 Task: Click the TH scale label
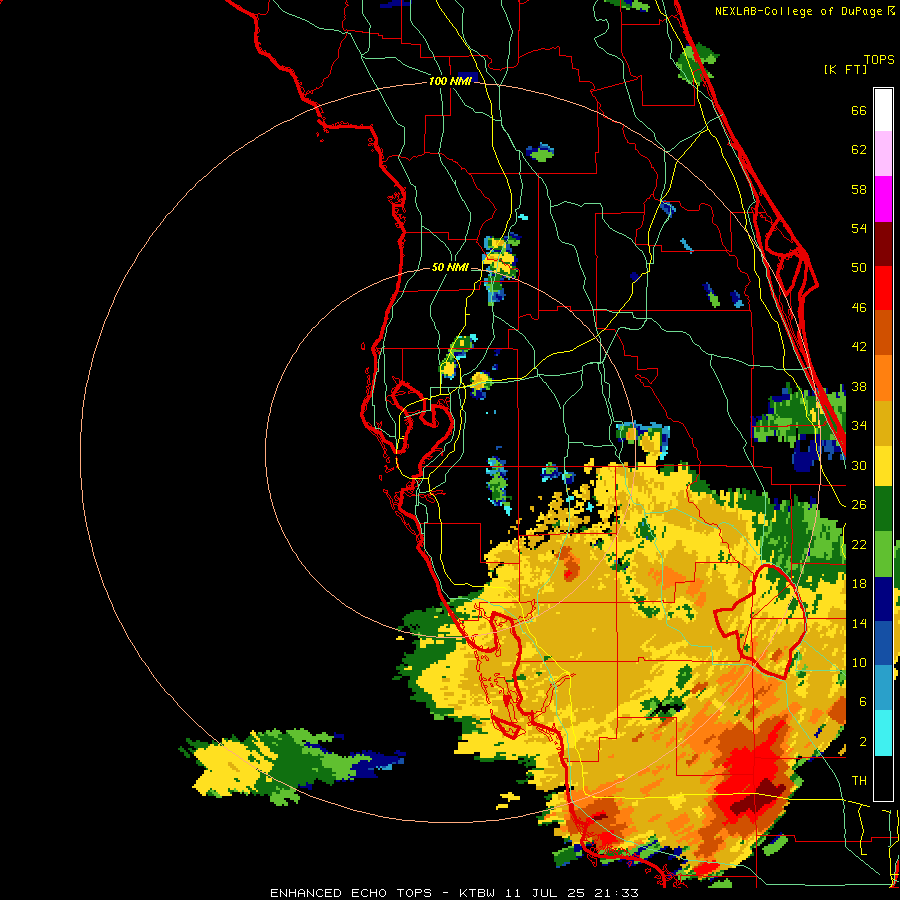pos(859,781)
